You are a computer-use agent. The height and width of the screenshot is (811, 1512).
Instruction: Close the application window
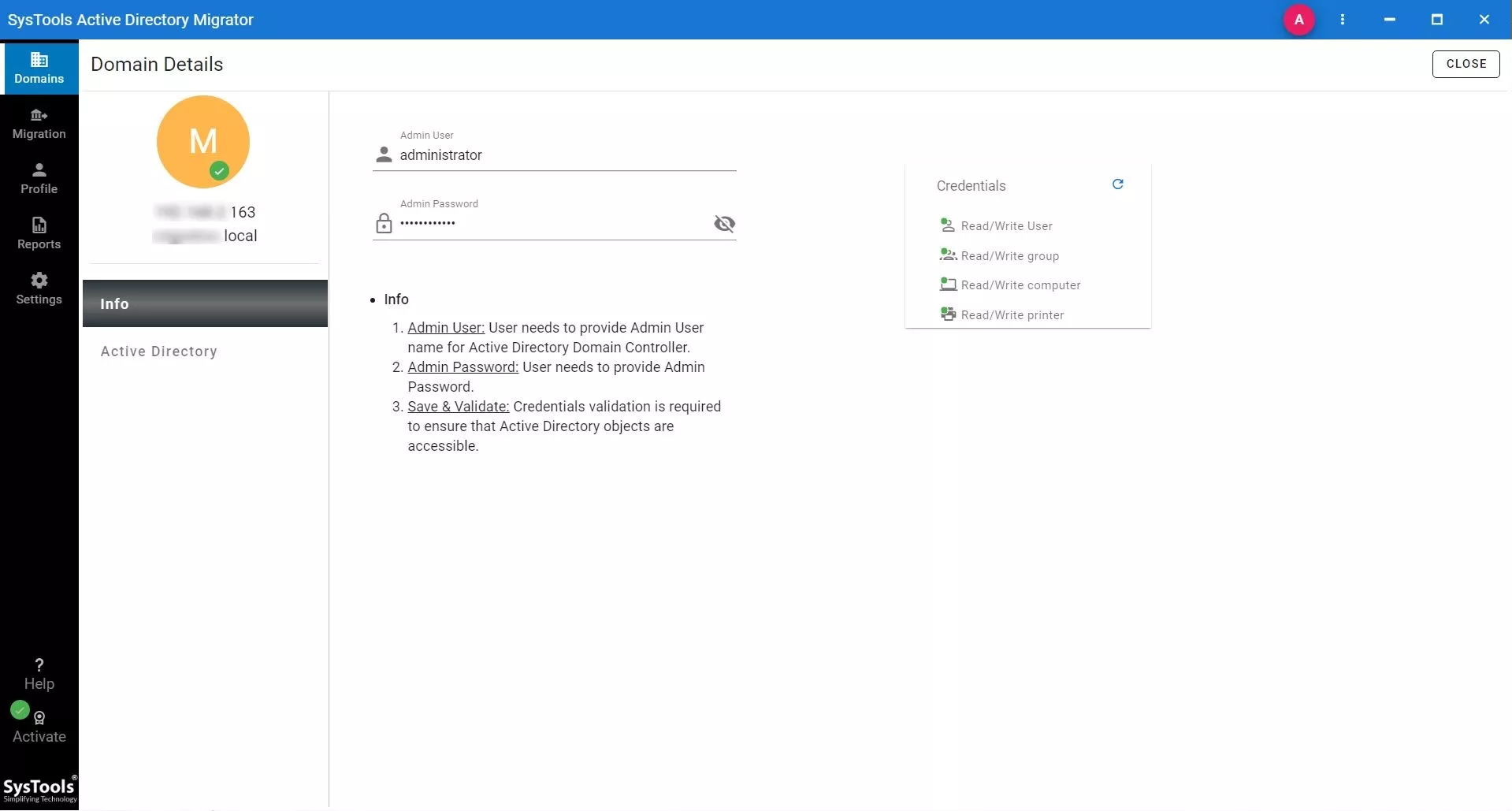point(1484,20)
